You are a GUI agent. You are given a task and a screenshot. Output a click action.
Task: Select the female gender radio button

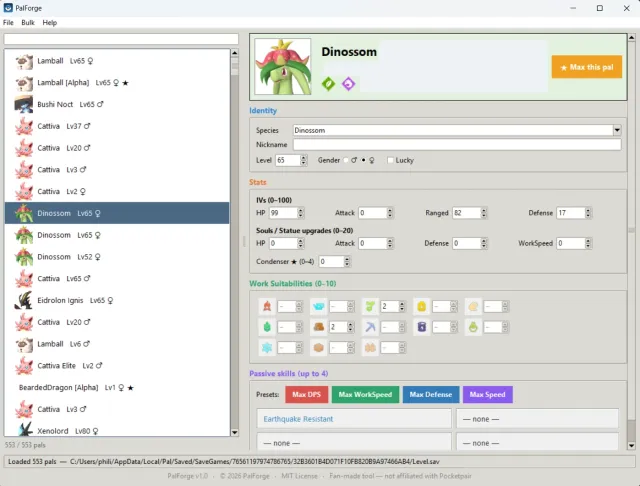(364, 160)
